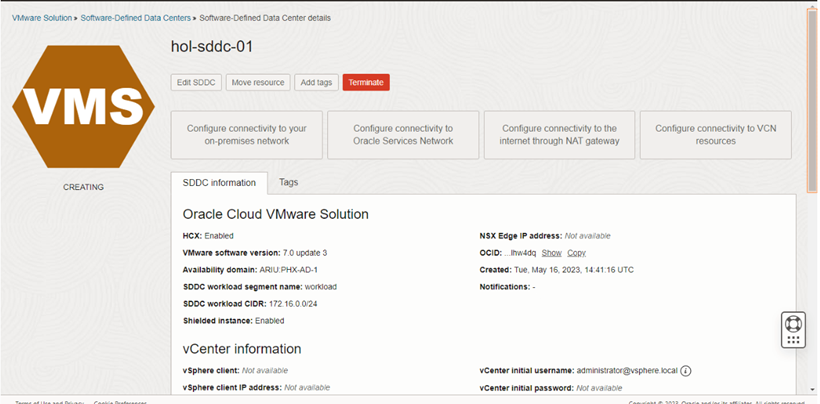Click the Edit SDDC button
Image resolution: width=820 pixels, height=404 pixels.
pos(196,83)
